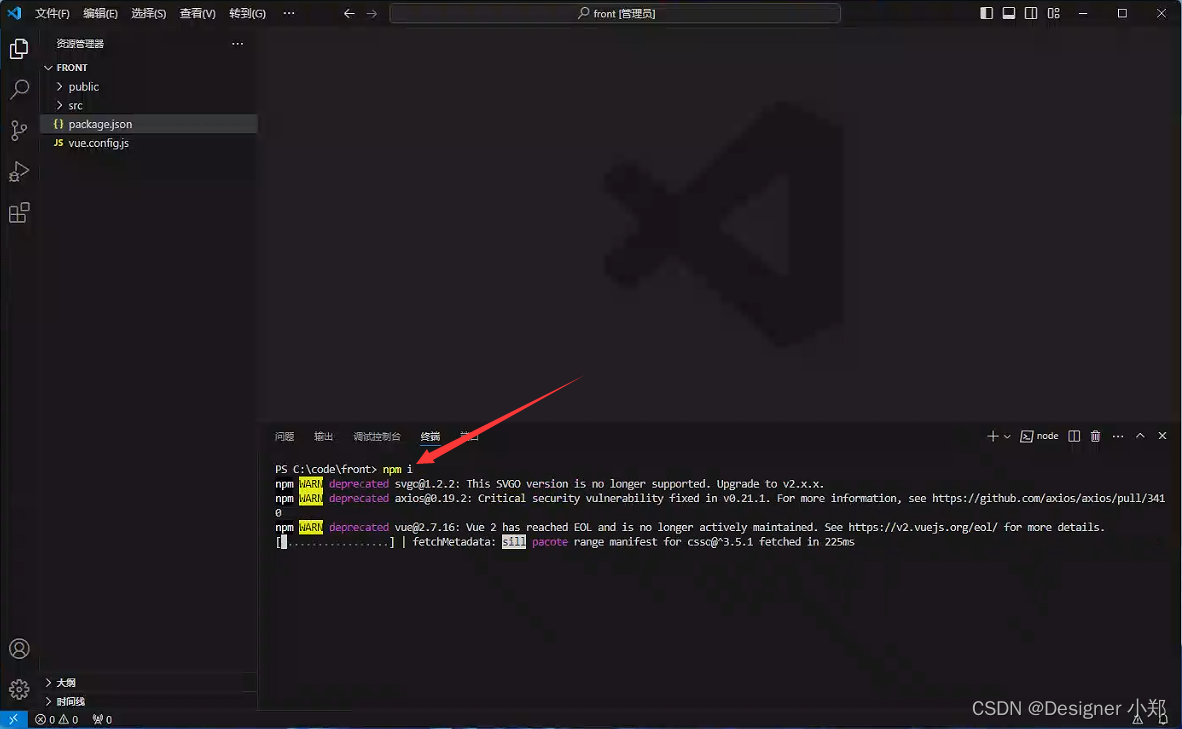The height and width of the screenshot is (729, 1182).
Task: Switch to the 输出 output tab
Action: pos(323,436)
